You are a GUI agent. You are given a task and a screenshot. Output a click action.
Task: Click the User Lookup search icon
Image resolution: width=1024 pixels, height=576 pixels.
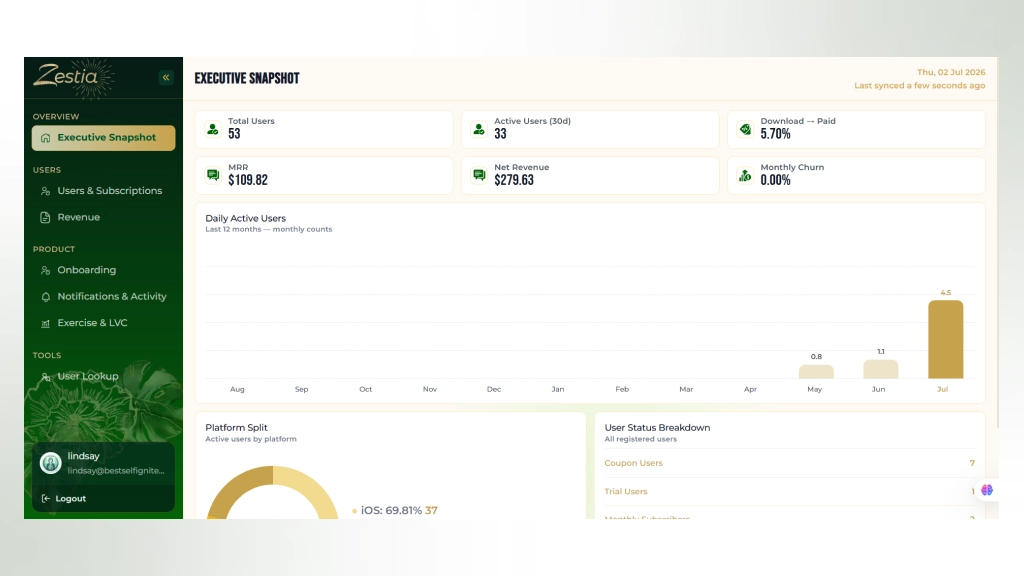45,377
